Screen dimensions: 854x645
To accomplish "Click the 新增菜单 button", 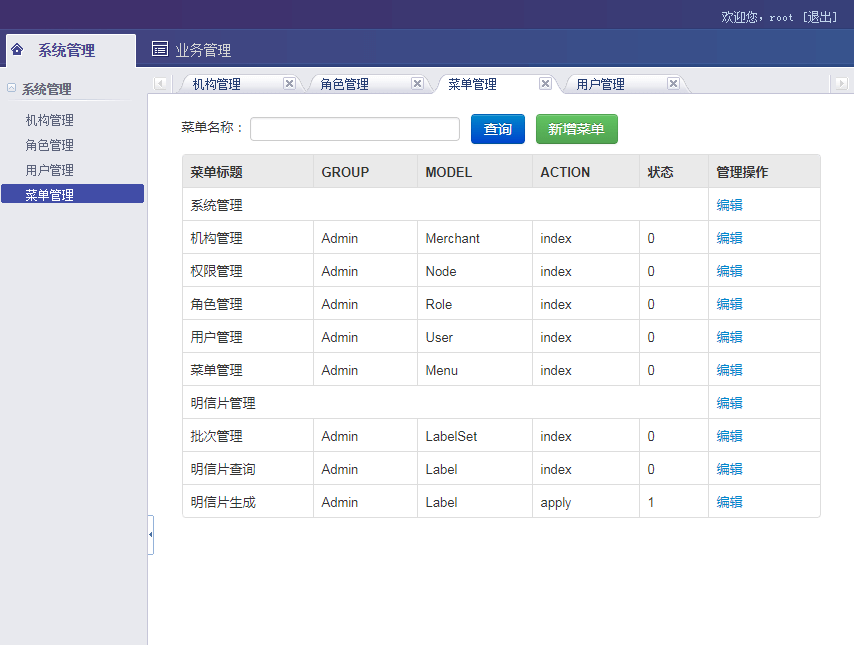I will click(576, 129).
